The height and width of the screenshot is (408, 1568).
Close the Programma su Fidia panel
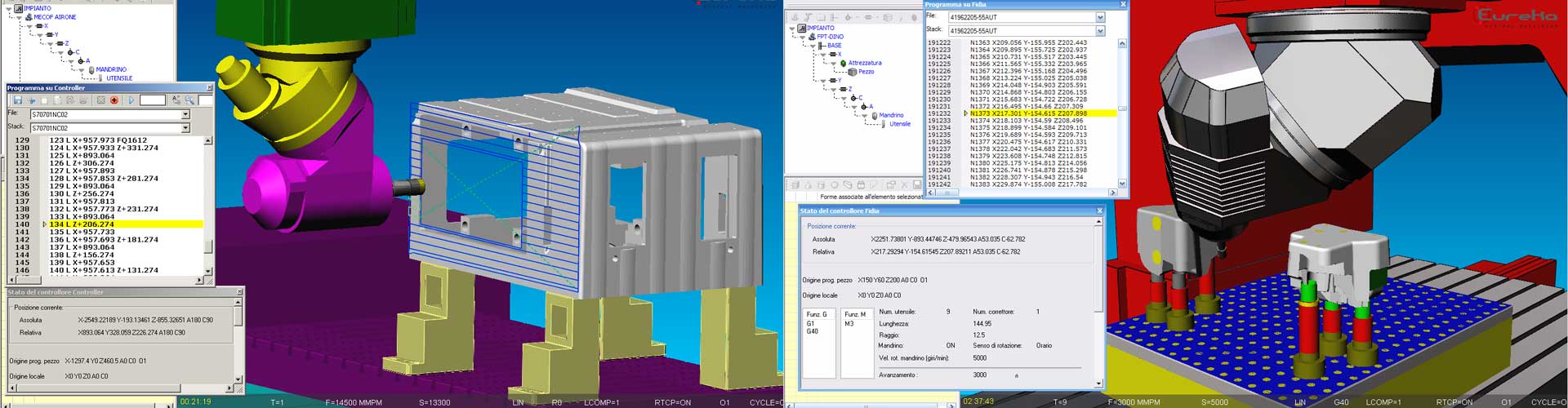point(1123,4)
